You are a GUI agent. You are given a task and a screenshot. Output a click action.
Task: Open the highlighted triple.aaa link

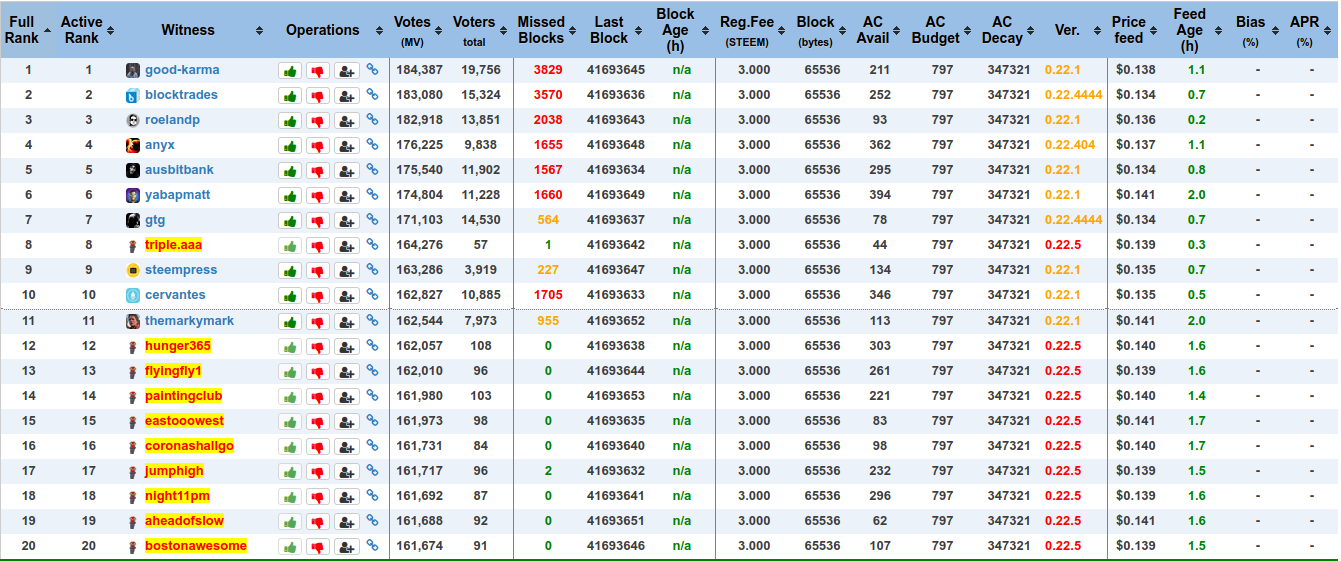pyautogui.click(x=171, y=245)
